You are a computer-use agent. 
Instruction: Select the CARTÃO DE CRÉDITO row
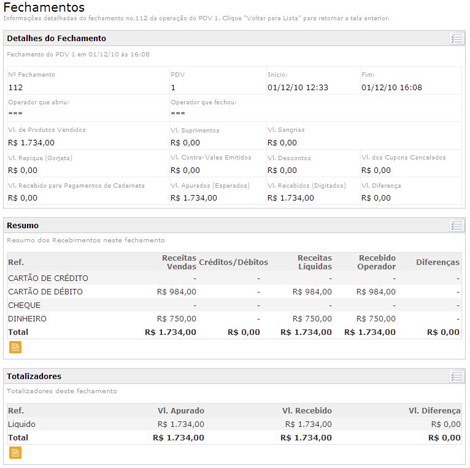[x=234, y=278]
